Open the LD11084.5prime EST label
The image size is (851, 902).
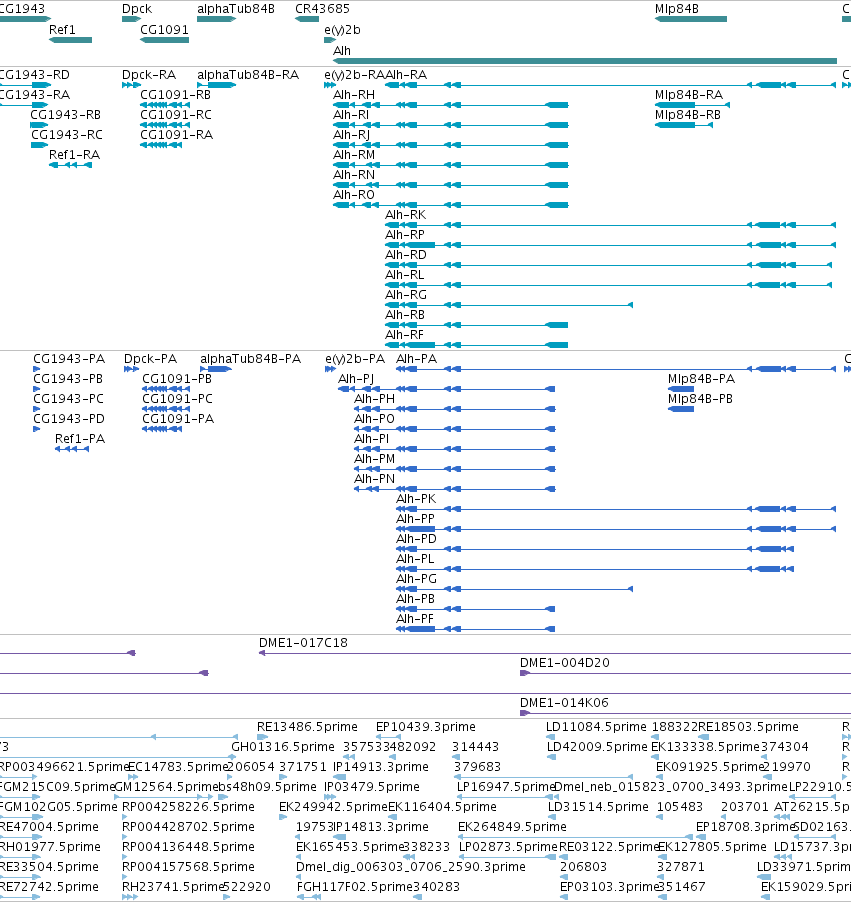pyautogui.click(x=597, y=727)
